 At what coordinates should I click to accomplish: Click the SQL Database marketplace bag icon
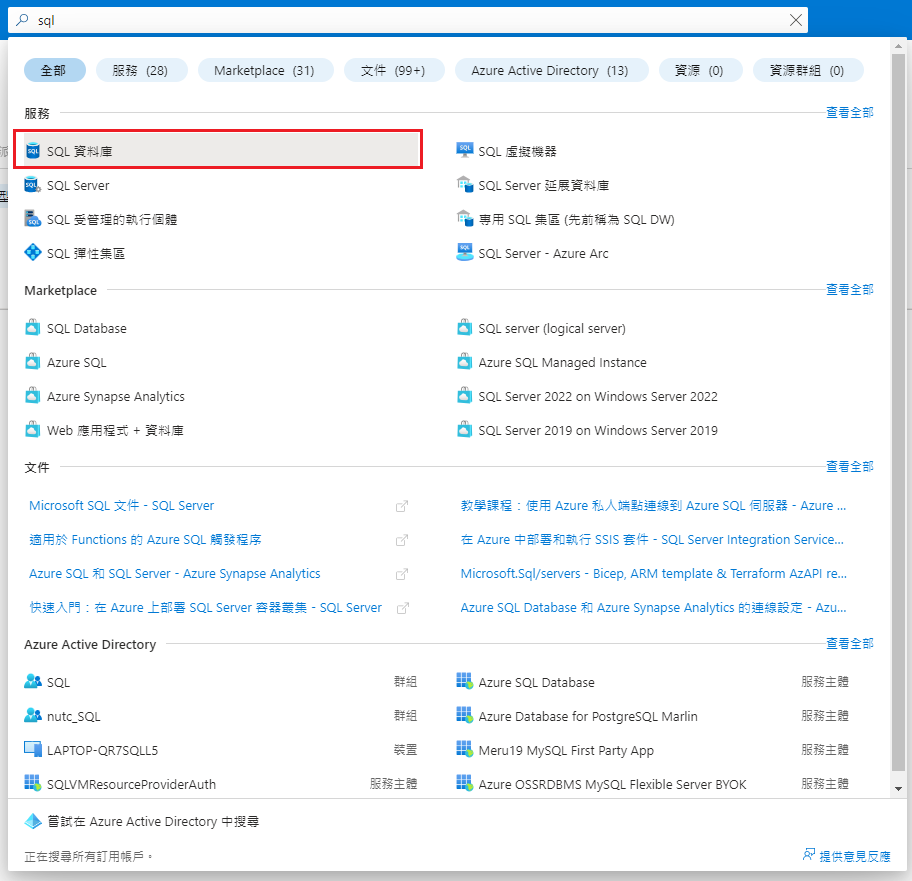pos(33,327)
